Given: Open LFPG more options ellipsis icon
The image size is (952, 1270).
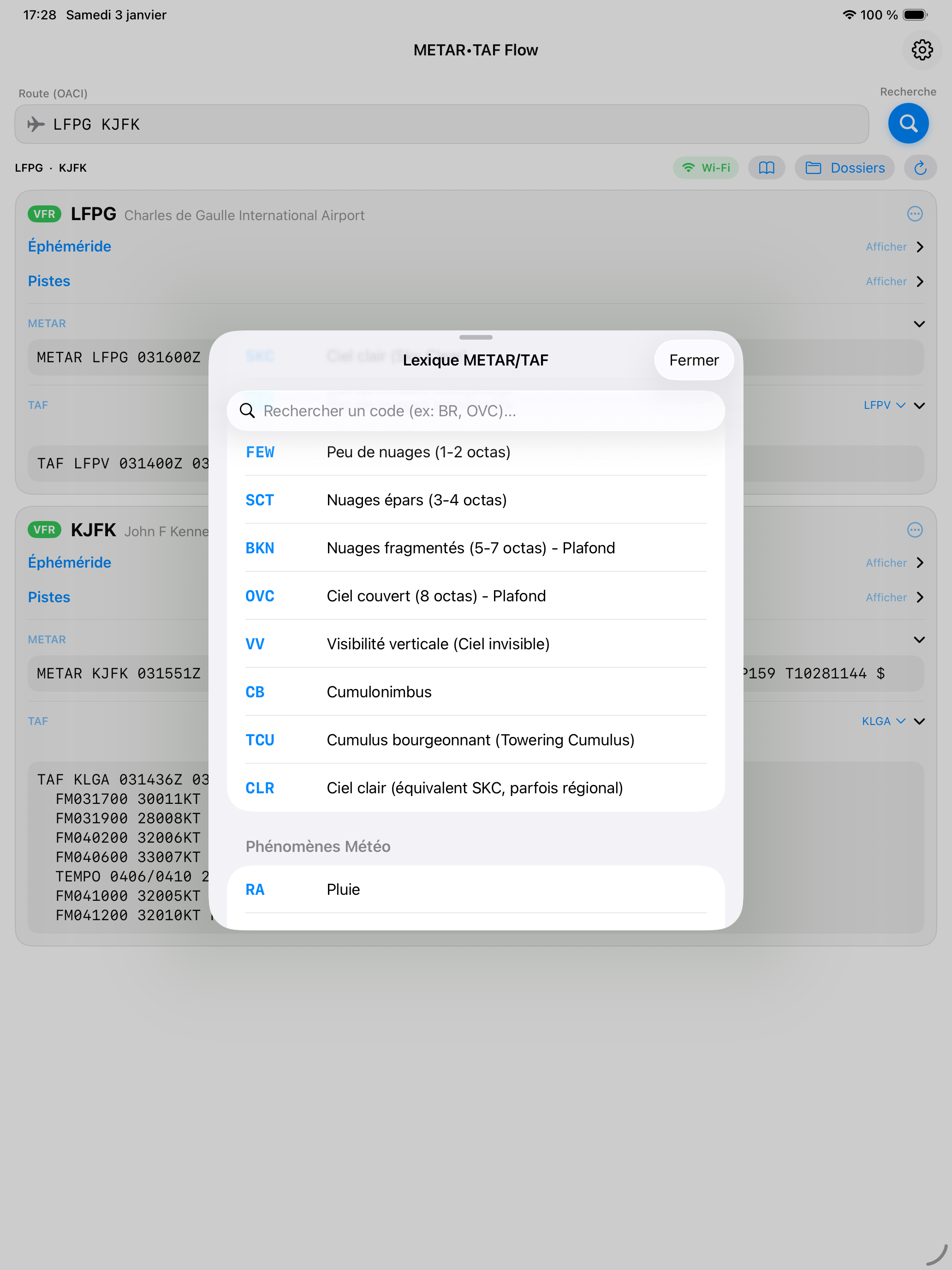Looking at the screenshot, I should [x=915, y=214].
